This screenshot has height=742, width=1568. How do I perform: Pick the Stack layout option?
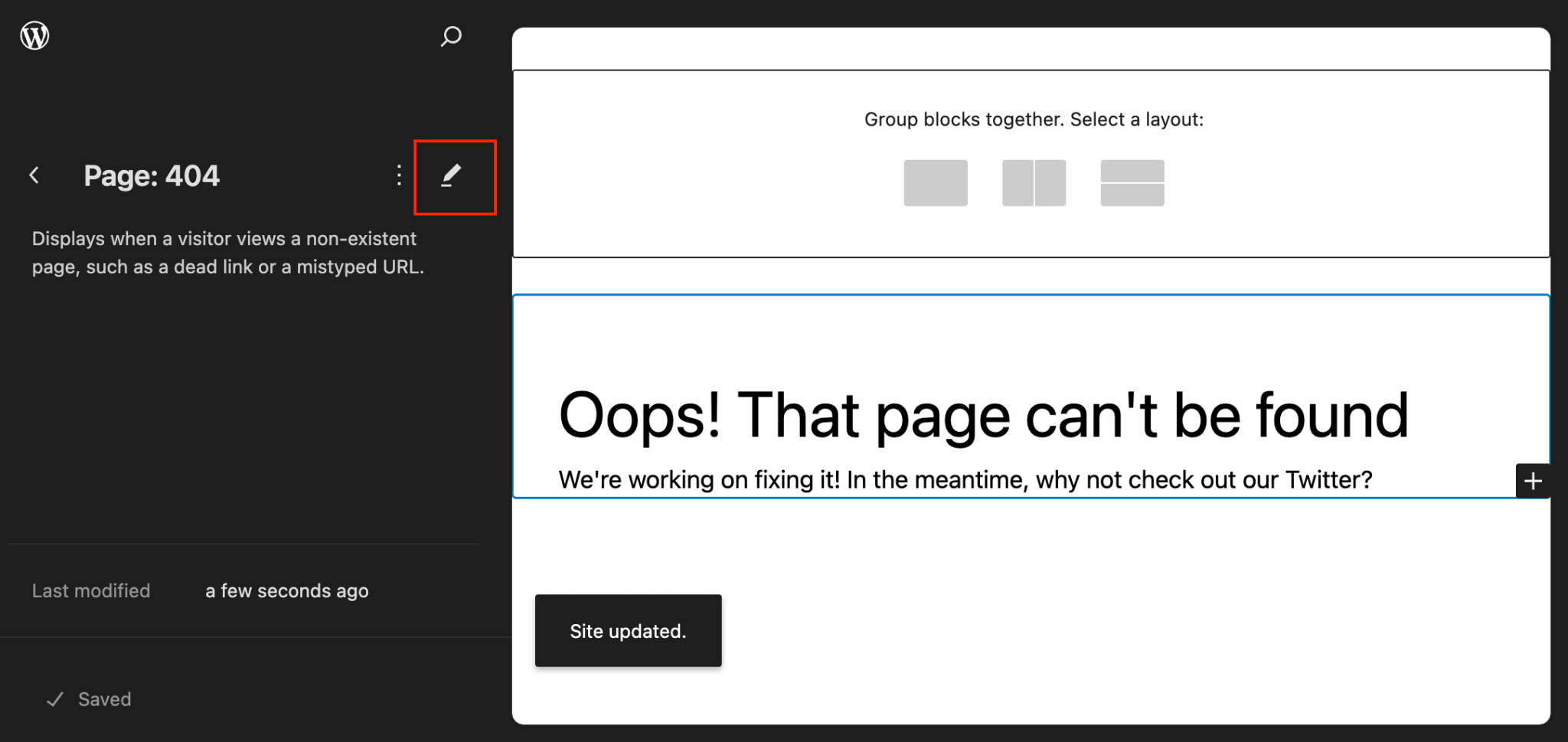pos(1132,183)
